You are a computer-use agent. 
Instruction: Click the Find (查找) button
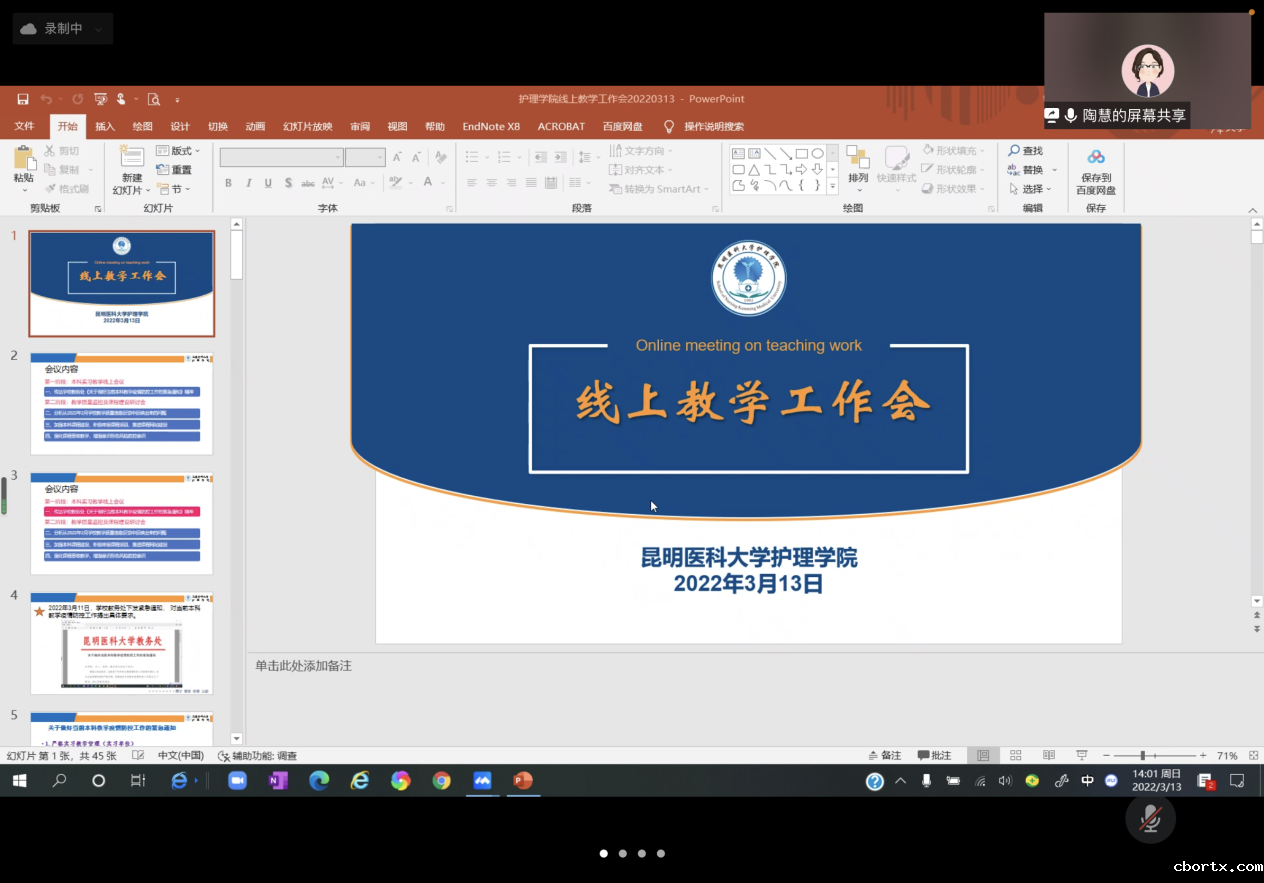[x=1026, y=151]
